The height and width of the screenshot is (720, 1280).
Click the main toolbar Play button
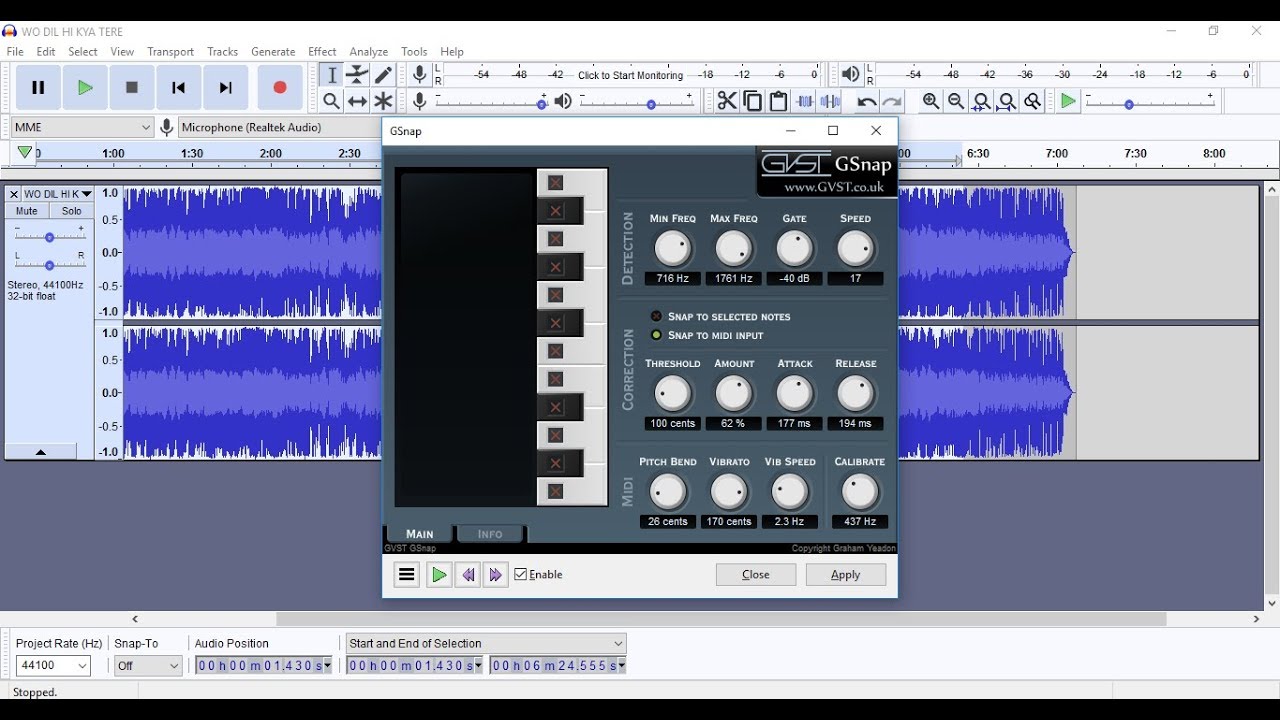pyautogui.click(x=85, y=88)
